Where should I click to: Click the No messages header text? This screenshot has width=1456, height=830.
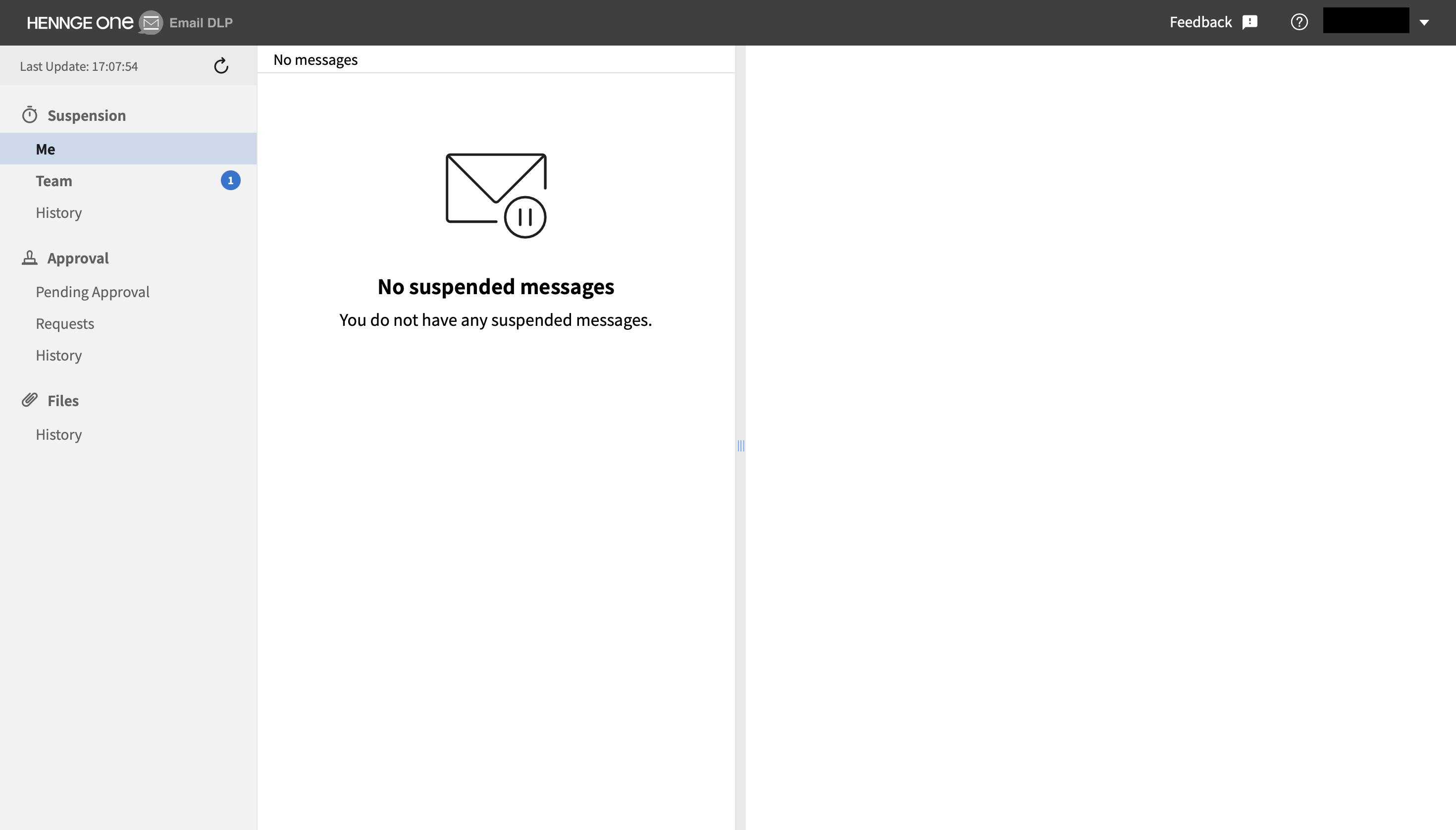tap(316, 60)
